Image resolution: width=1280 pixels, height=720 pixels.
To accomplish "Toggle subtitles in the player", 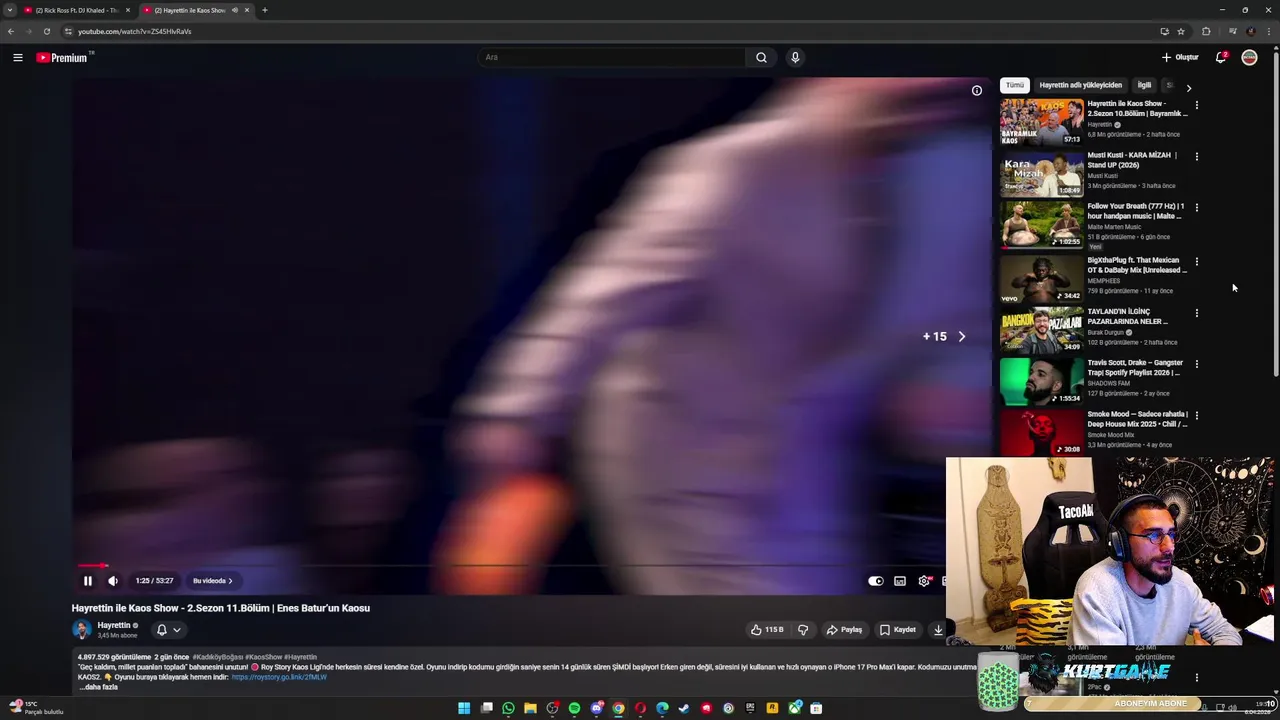I will [x=900, y=581].
